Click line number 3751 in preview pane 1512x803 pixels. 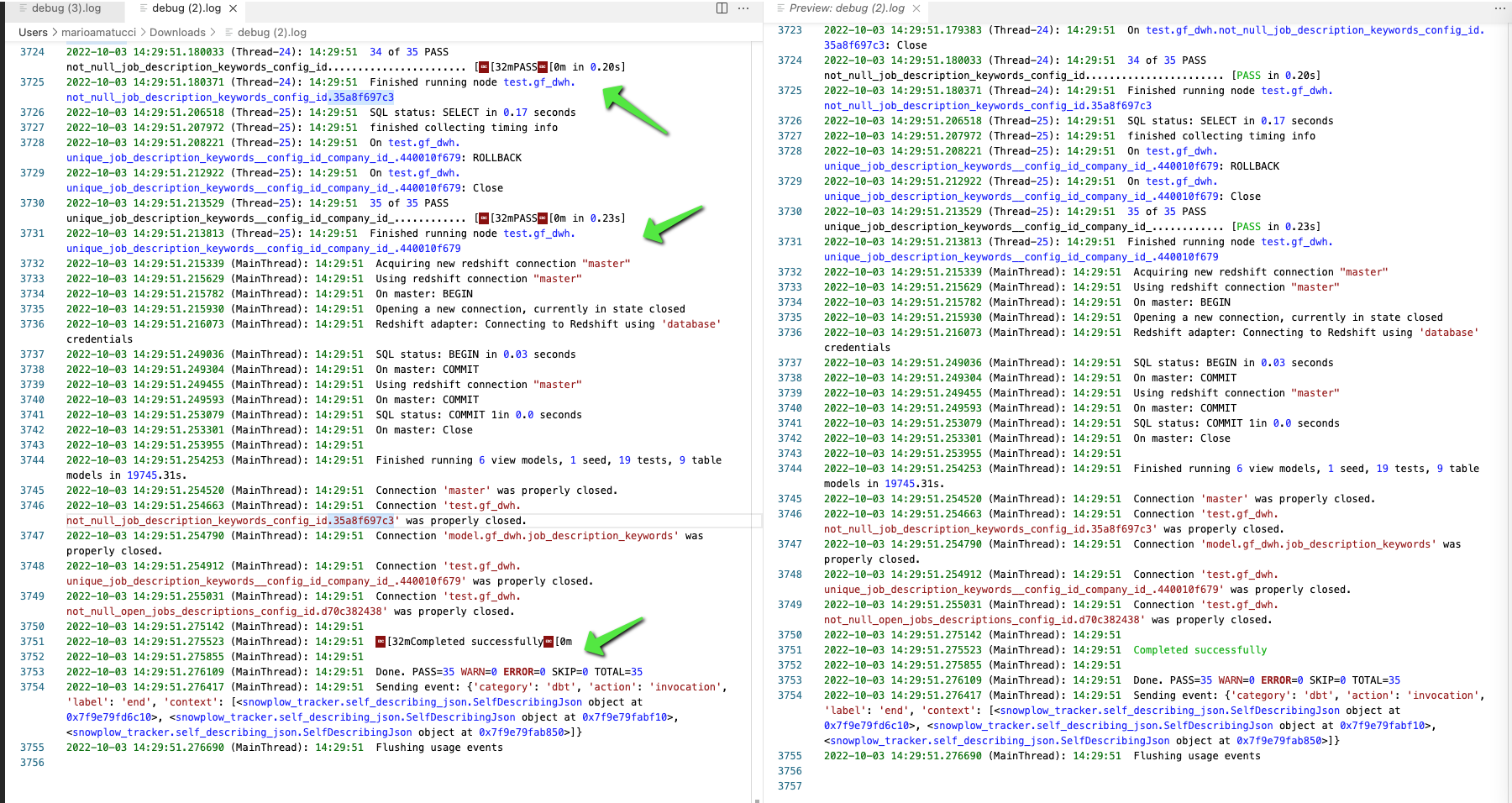pyautogui.click(x=790, y=650)
